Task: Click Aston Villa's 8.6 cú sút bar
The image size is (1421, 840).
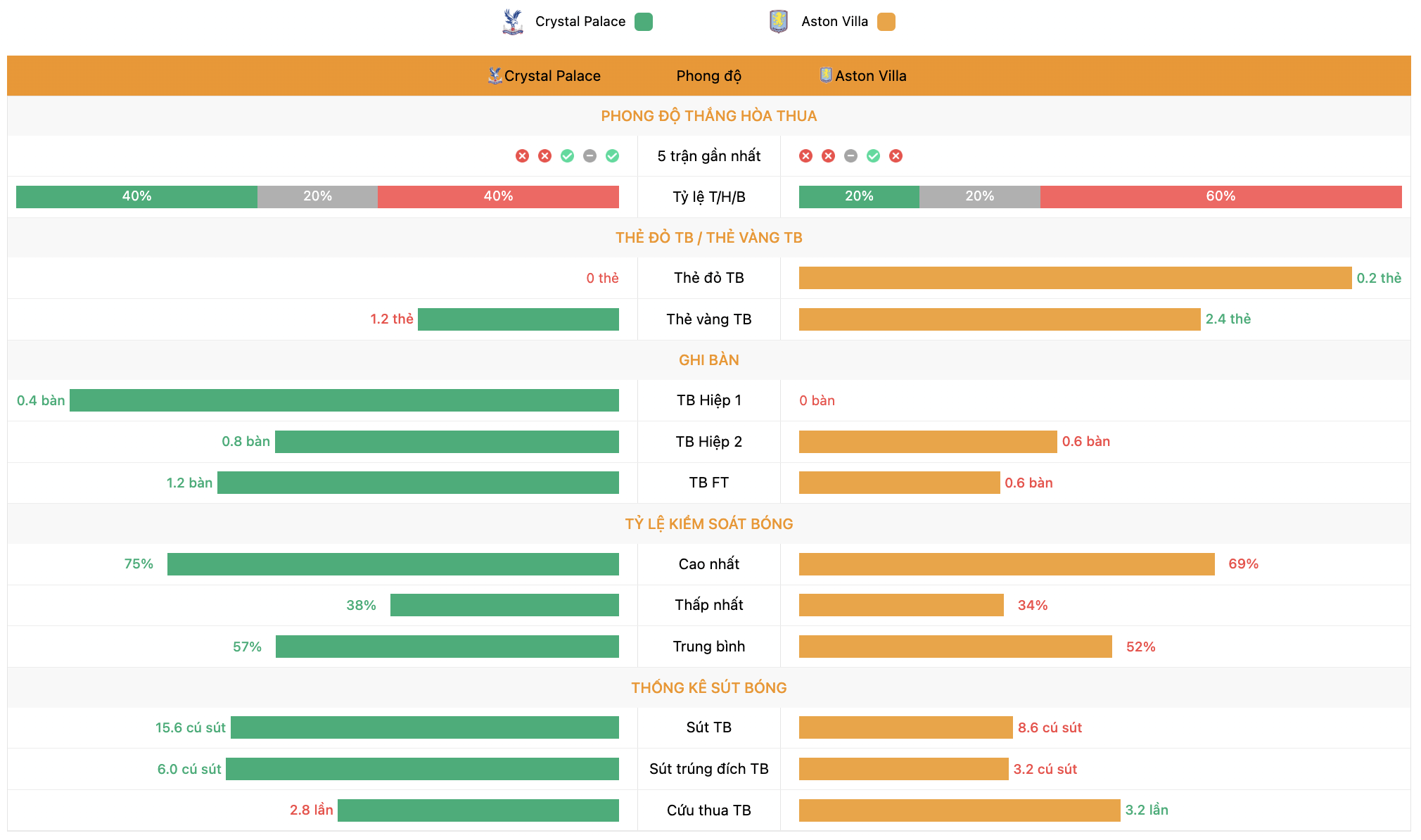Action: point(906,727)
